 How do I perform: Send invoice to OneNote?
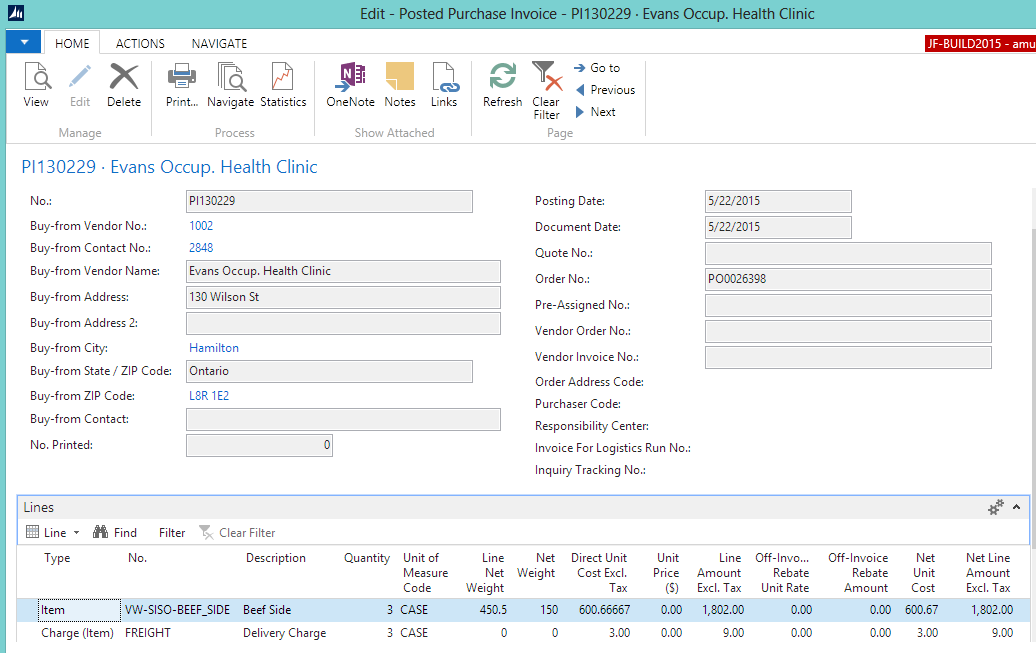[349, 85]
